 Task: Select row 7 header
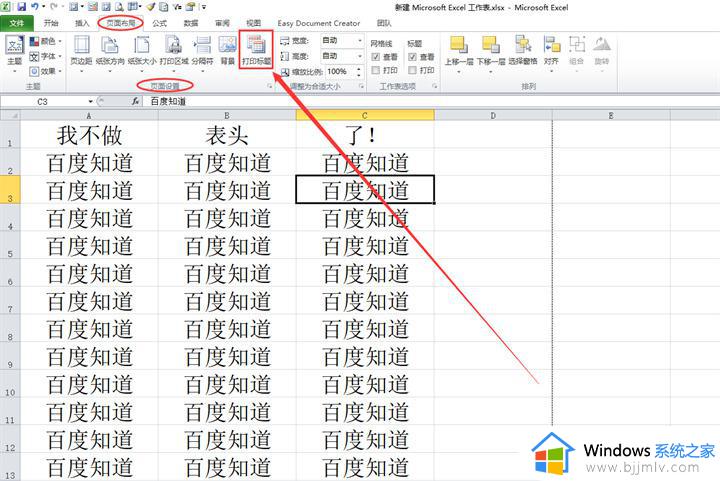click(10, 301)
